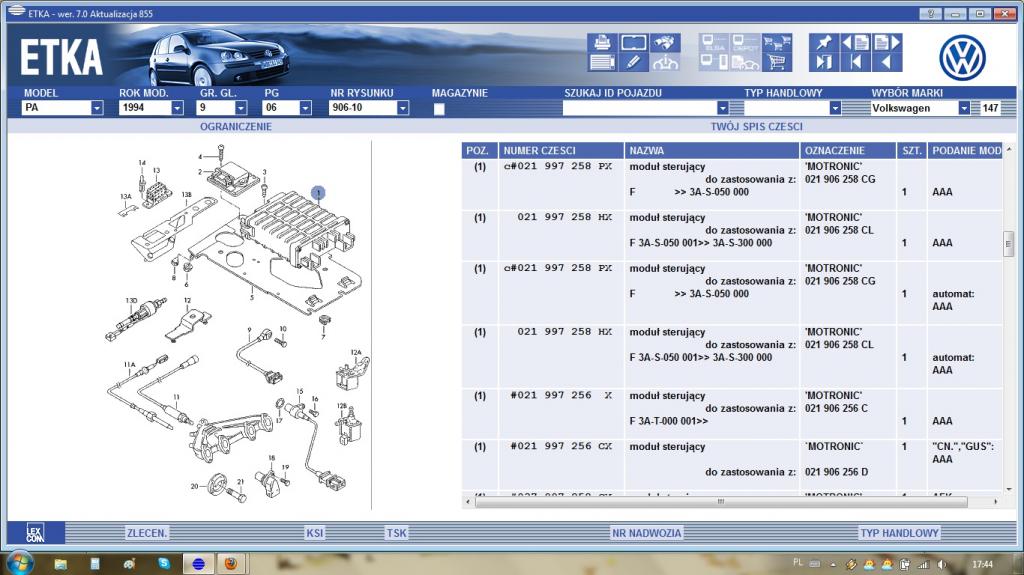Image resolution: width=1024 pixels, height=575 pixels.
Task: Click the NAZWA column header
Action: pyautogui.click(x=712, y=151)
